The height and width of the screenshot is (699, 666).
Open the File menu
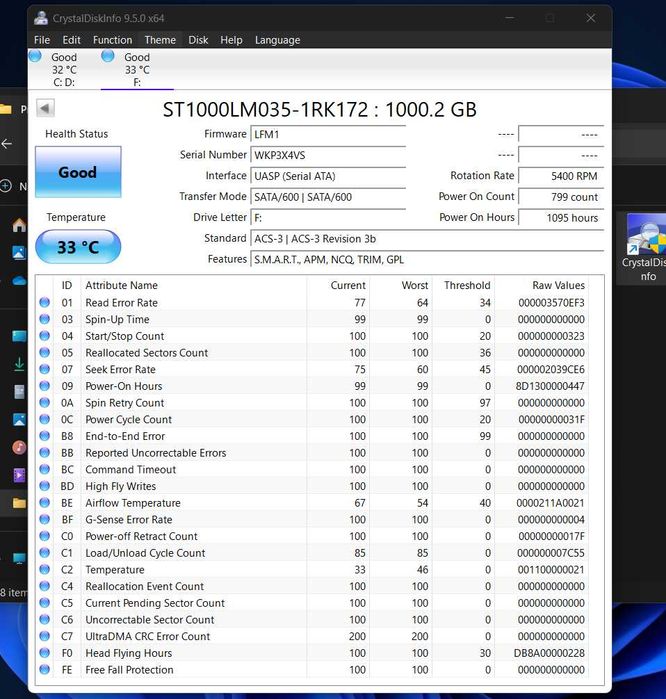(42, 40)
